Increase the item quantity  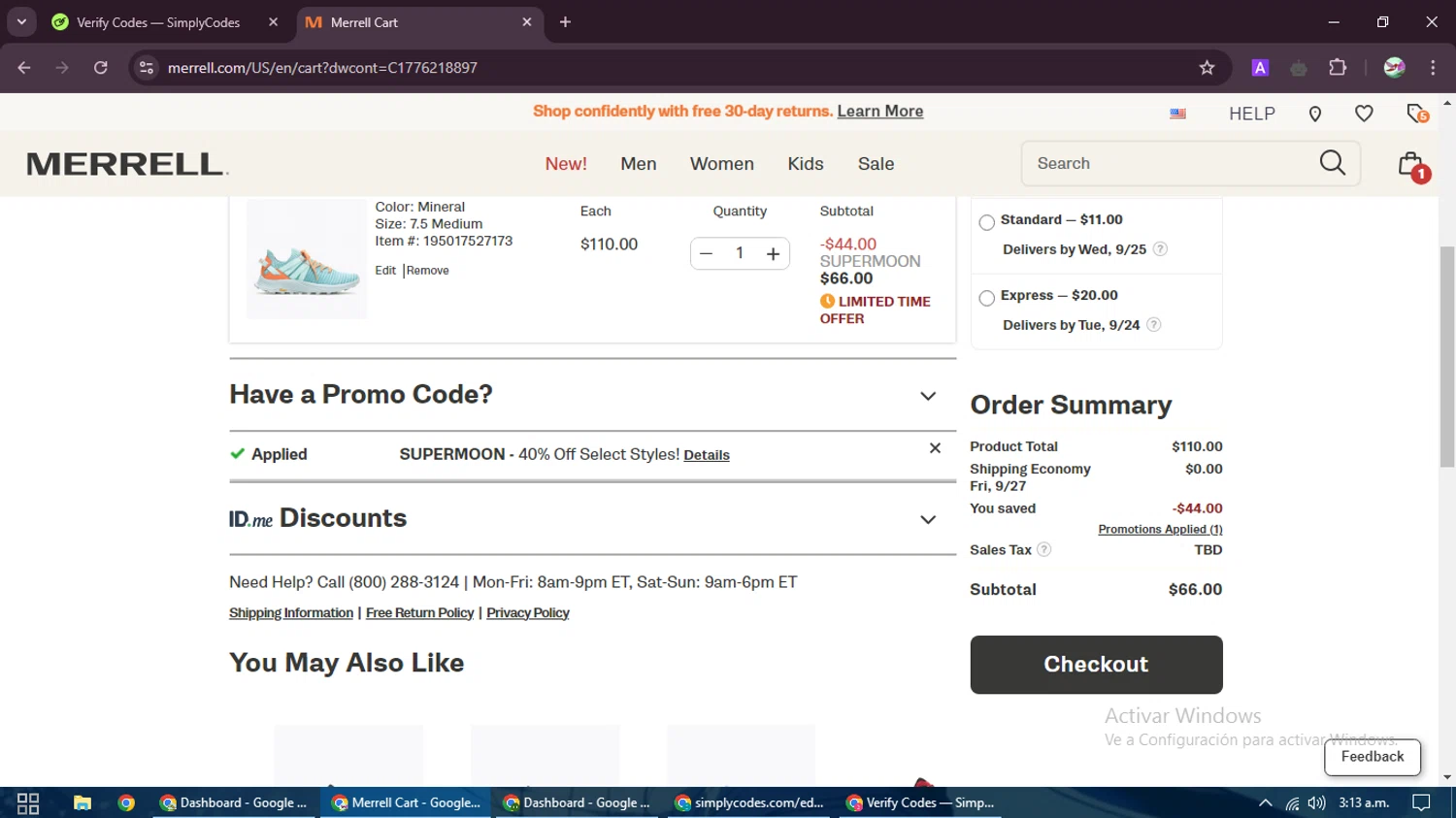773,254
